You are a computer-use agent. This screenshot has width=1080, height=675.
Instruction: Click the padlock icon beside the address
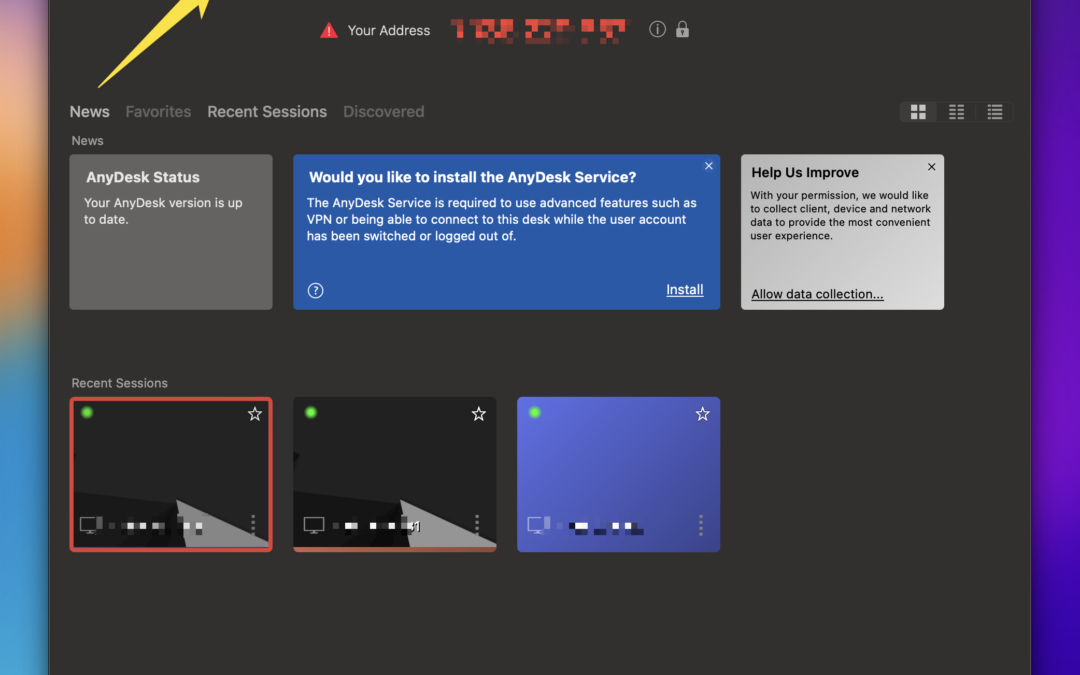pyautogui.click(x=682, y=29)
